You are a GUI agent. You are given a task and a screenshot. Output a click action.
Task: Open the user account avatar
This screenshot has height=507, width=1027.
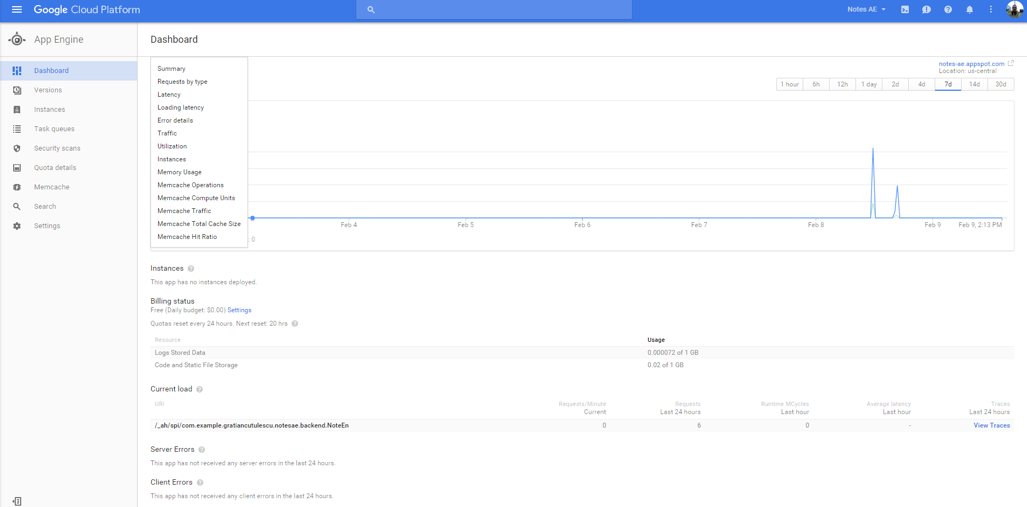(1013, 10)
